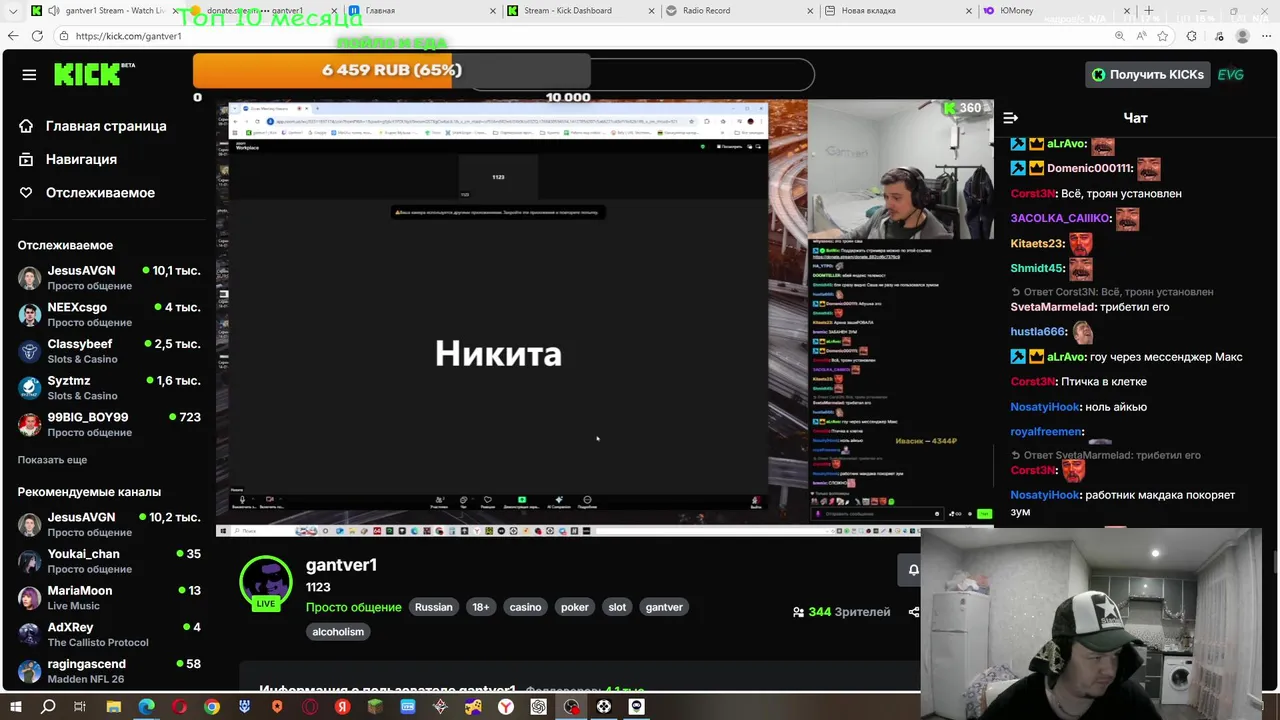Open ragingascend recommended channel

click(x=108, y=671)
